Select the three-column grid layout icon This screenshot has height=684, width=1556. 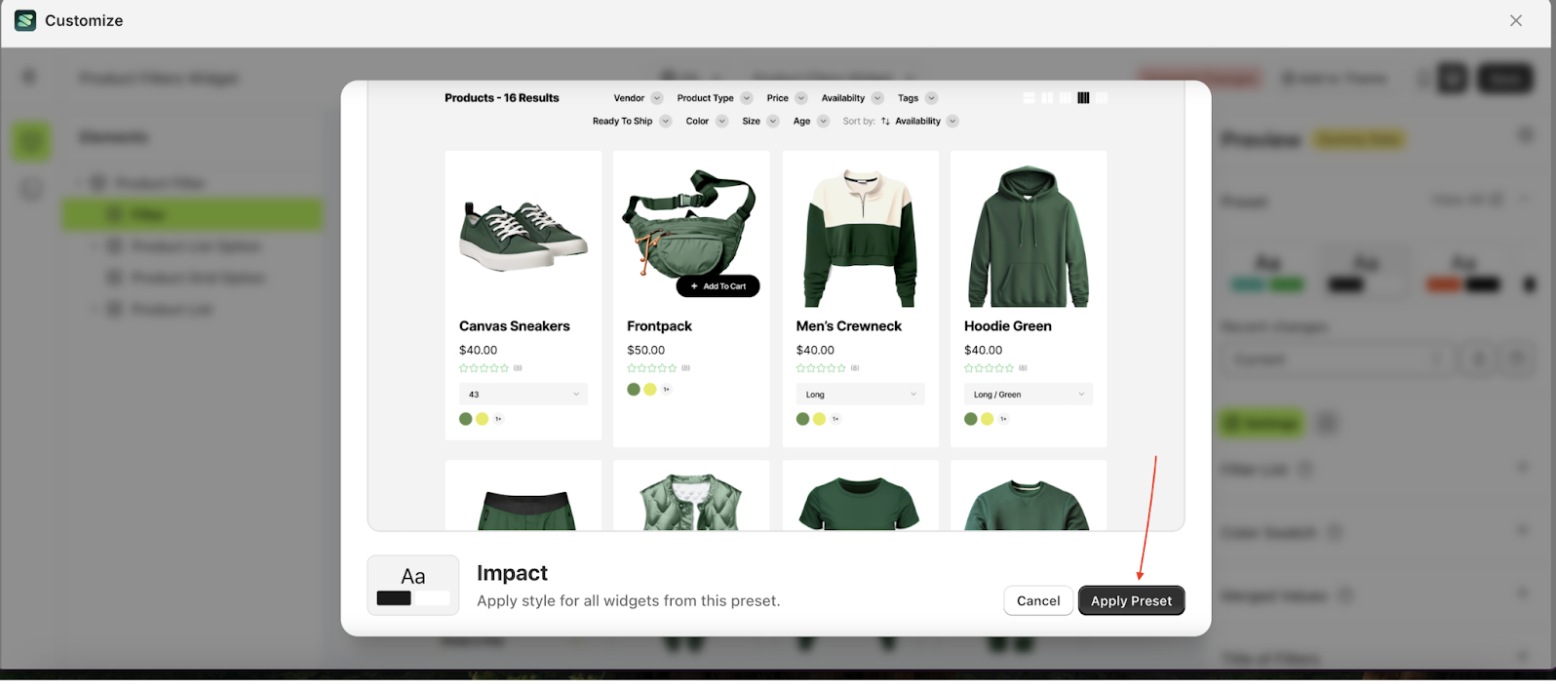pos(1065,98)
